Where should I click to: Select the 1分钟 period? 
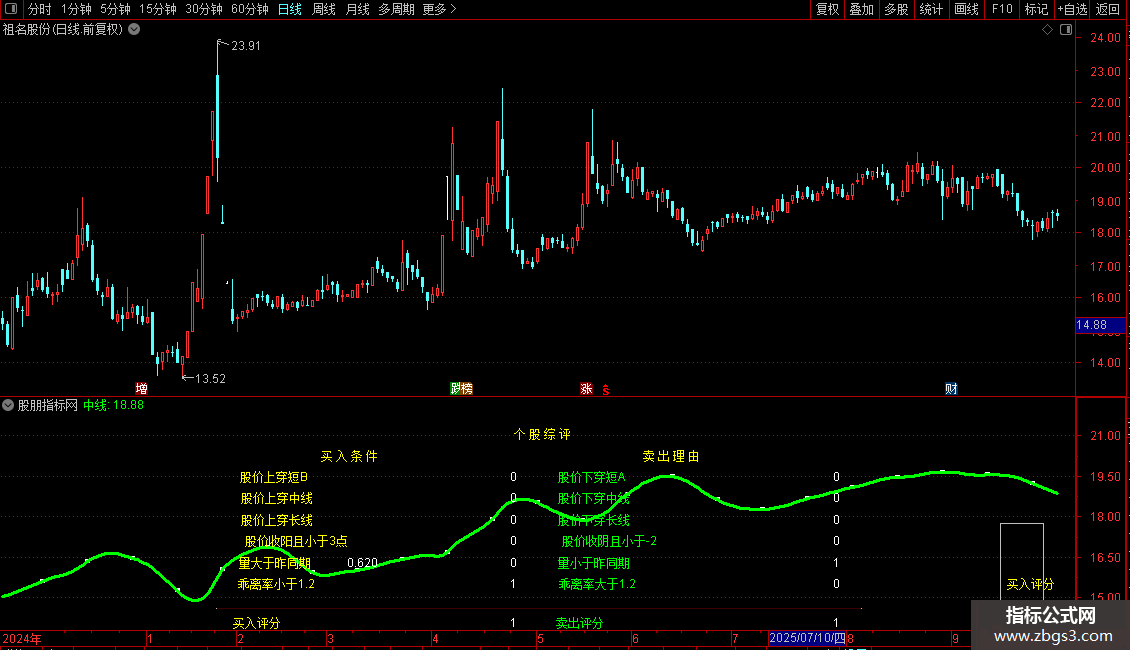coord(76,9)
